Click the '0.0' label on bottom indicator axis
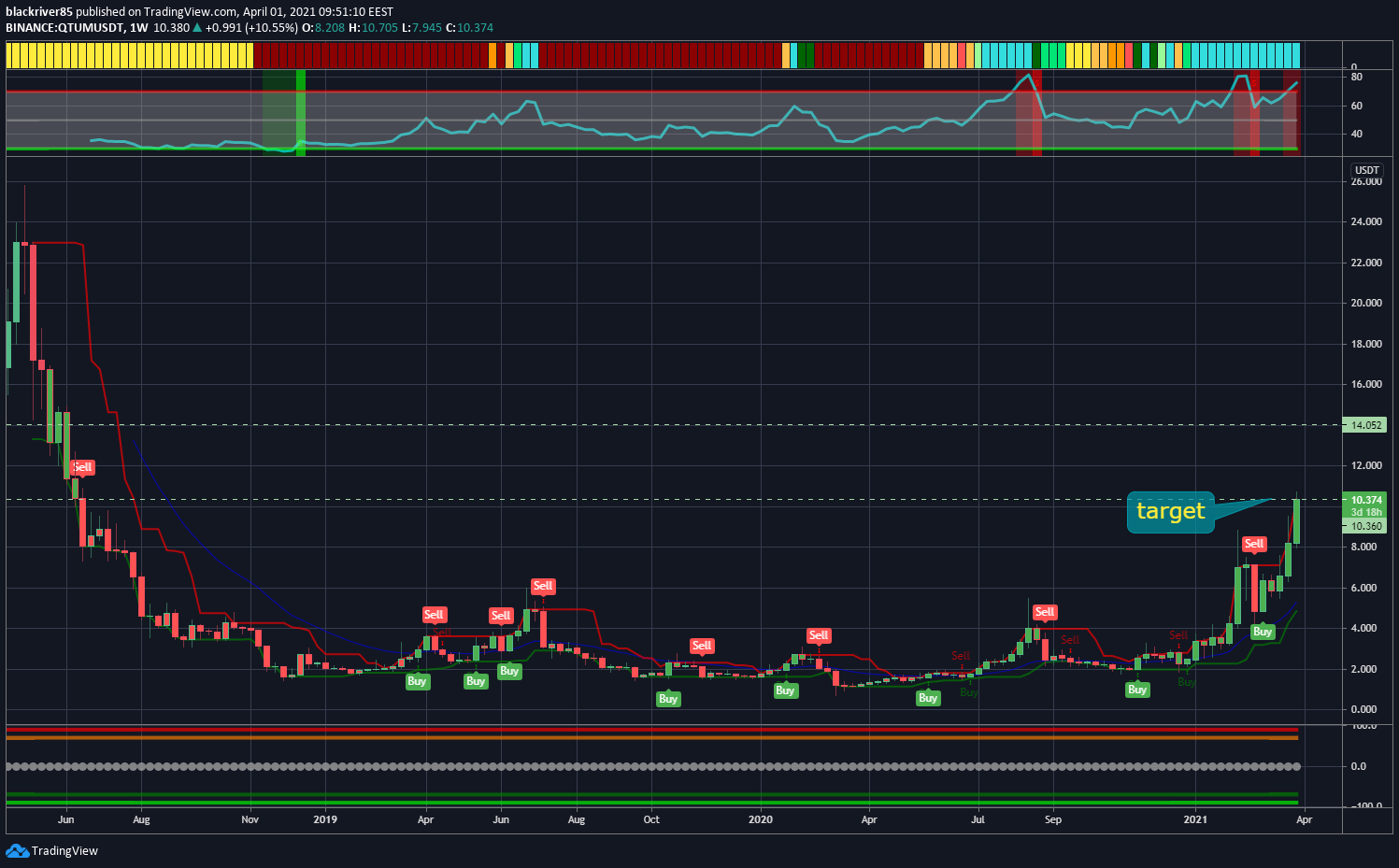1399x868 pixels. [x=1359, y=767]
